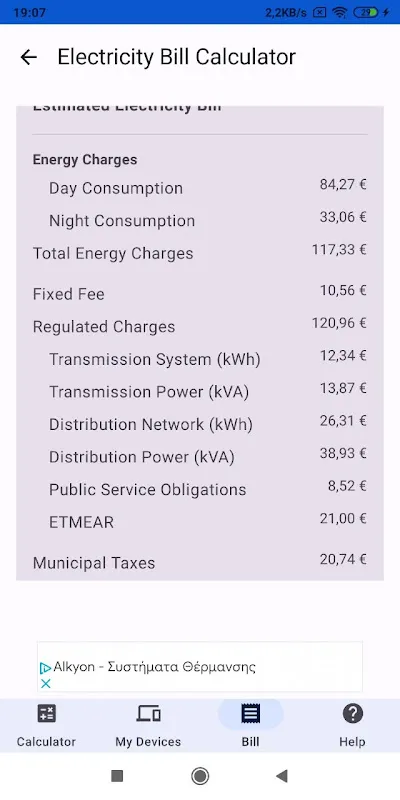Close the ad with X icon
Viewport: 400px width, 800px height.
click(45, 684)
